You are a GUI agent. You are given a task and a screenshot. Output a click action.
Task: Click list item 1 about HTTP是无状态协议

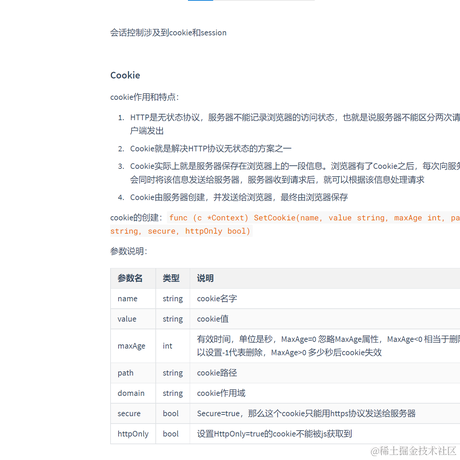tap(295, 124)
